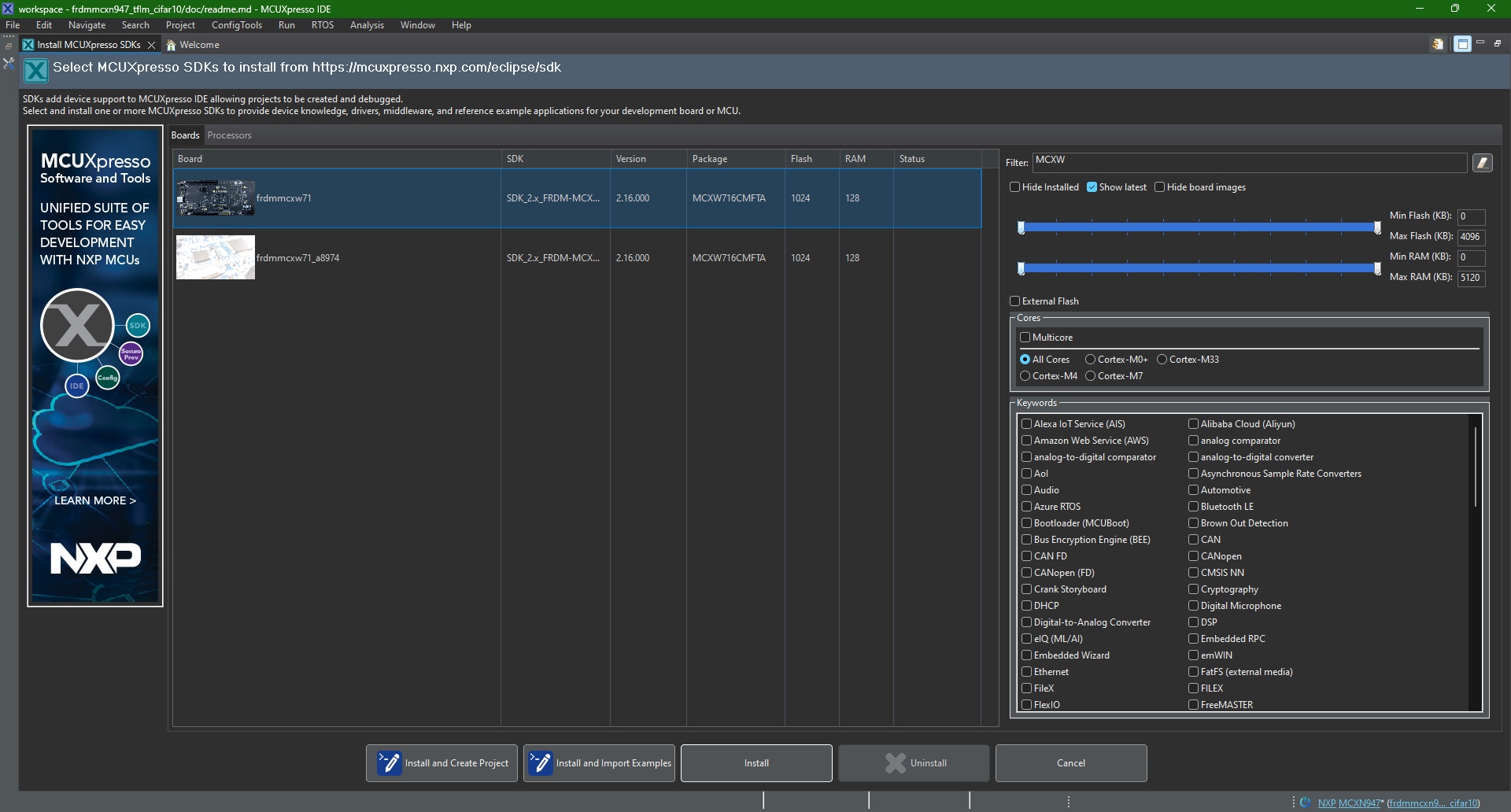This screenshot has height=812, width=1511.
Task: Click the Max Flash slider right handle
Action: 1377,228
